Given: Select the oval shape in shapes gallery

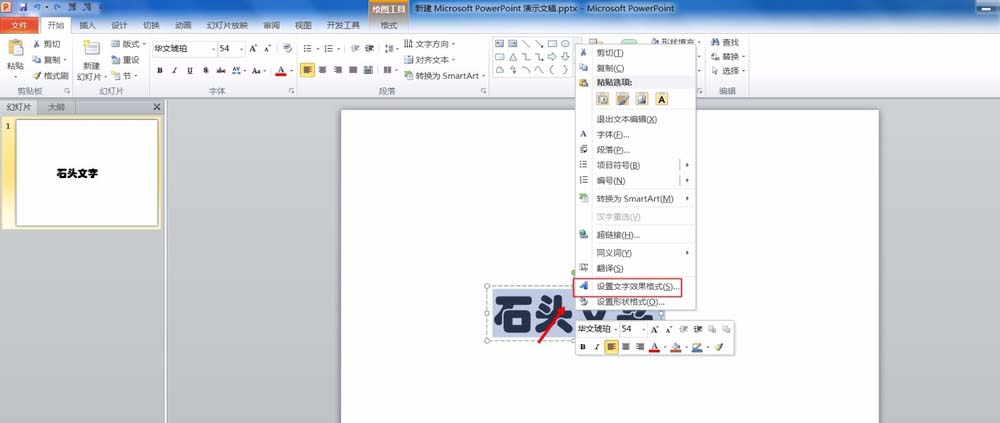Looking at the screenshot, I should pos(565,44).
